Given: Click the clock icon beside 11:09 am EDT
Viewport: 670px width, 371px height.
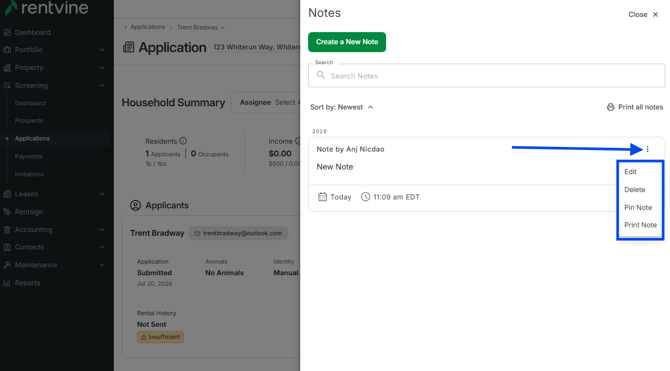Looking at the screenshot, I should coord(365,197).
